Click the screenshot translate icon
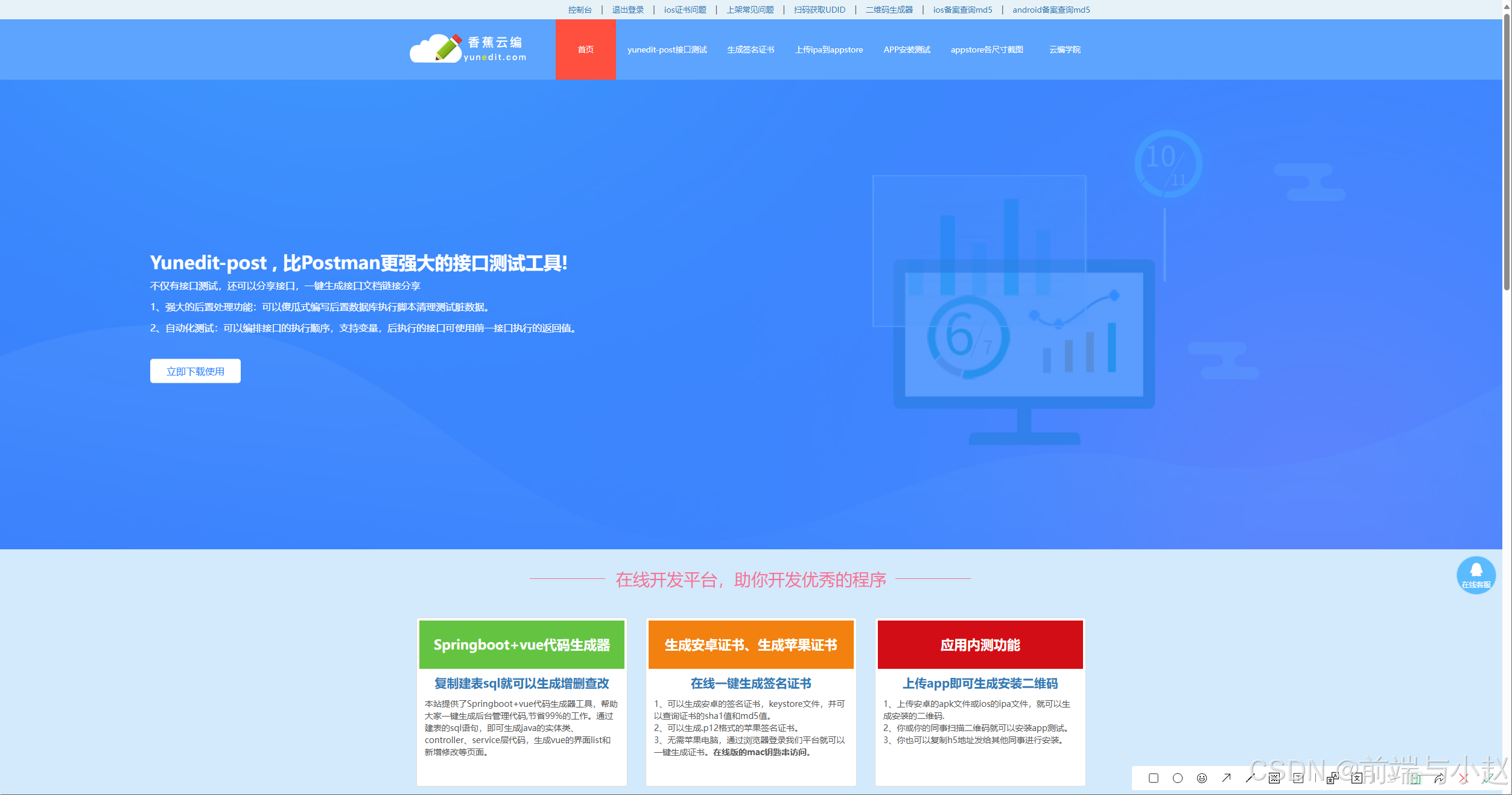This screenshot has width=1512, height=795. (1332, 778)
